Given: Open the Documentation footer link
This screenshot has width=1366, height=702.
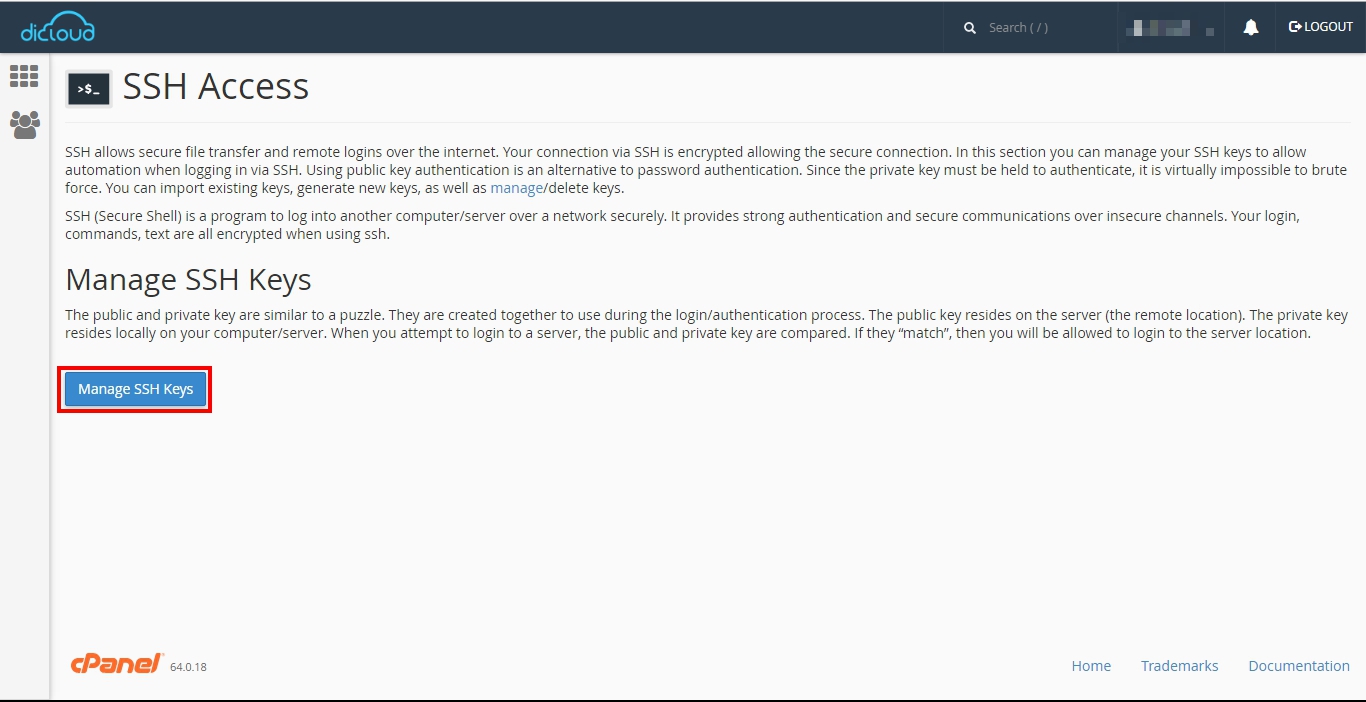Looking at the screenshot, I should tap(1298, 666).
